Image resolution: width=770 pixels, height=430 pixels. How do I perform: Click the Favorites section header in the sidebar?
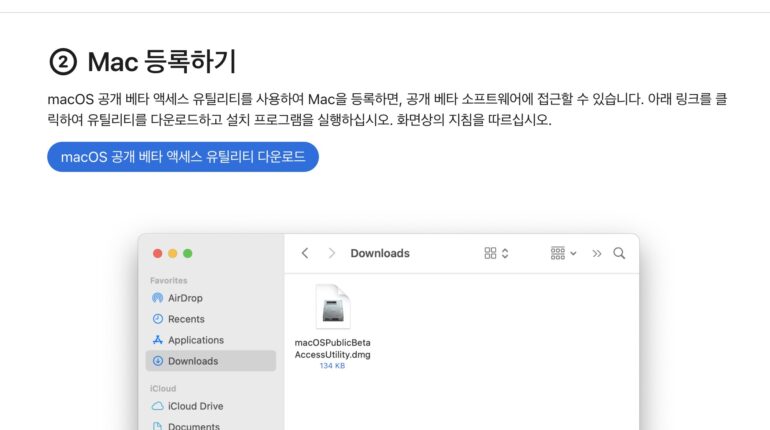pos(169,281)
